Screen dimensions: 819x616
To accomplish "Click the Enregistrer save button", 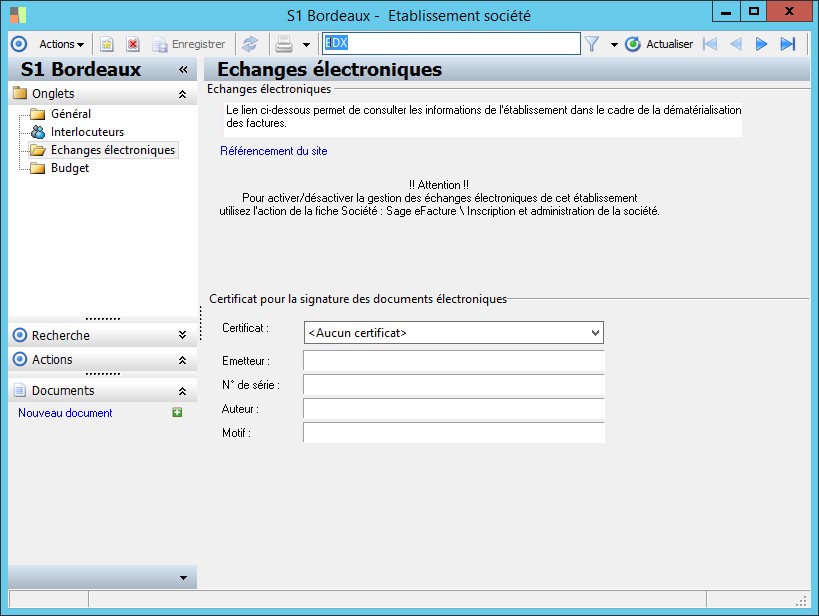I will 189,44.
